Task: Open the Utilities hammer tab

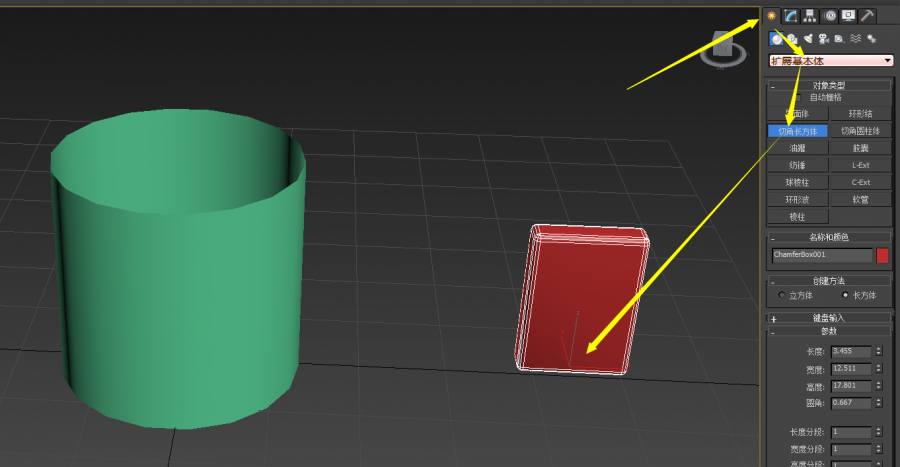Action: [x=867, y=15]
